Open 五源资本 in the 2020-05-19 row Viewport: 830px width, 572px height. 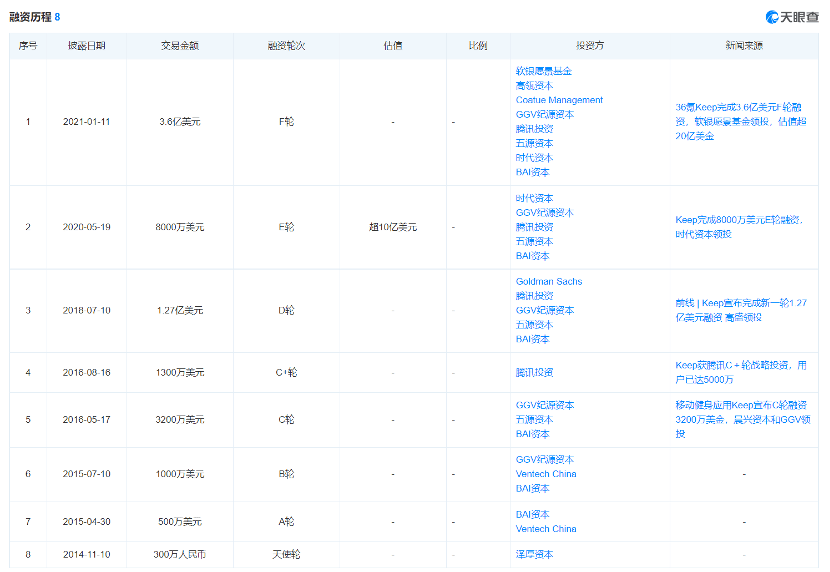click(x=534, y=241)
